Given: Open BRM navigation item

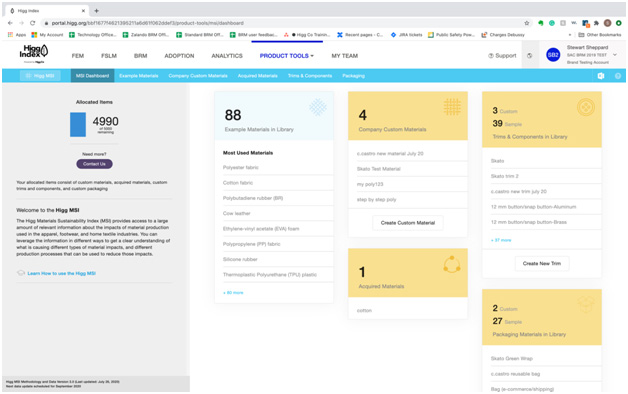Looking at the screenshot, I should pyautogui.click(x=141, y=56).
